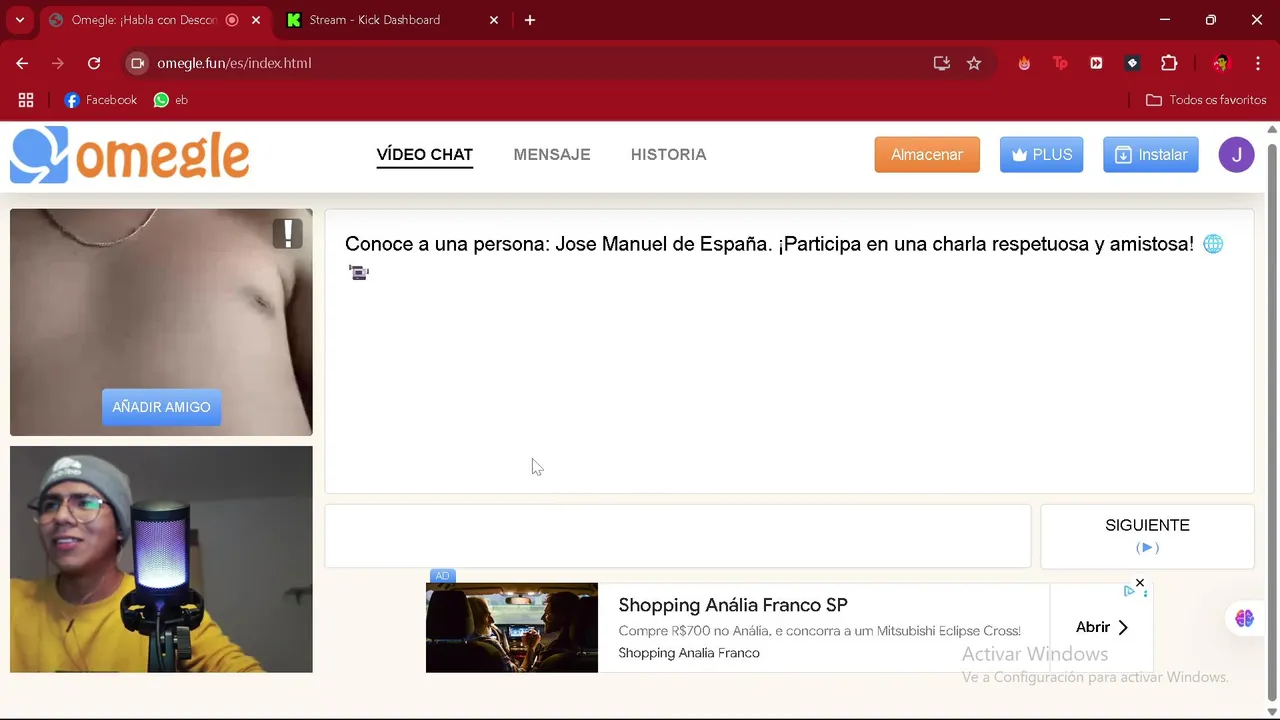Open the dark tag extension icon

tap(1132, 63)
